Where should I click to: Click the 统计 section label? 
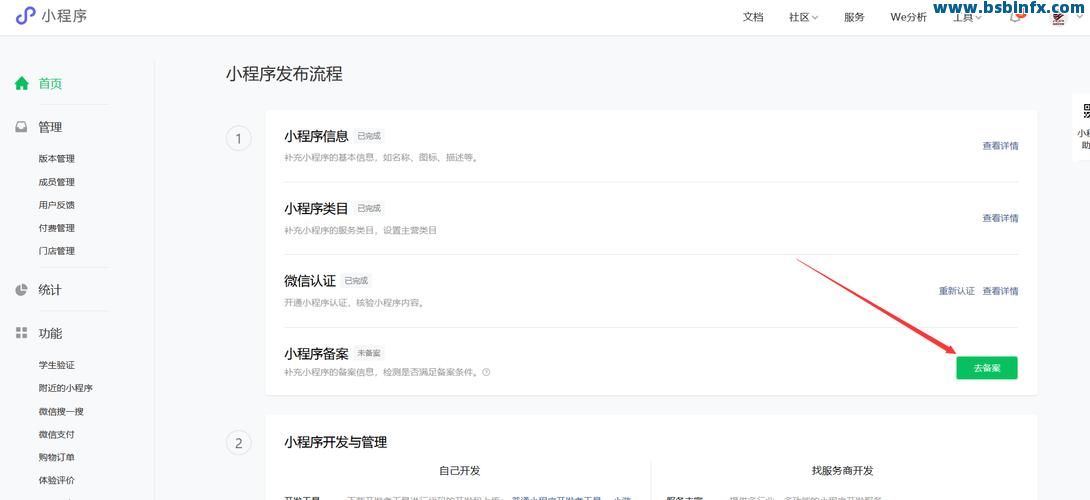click(50, 290)
